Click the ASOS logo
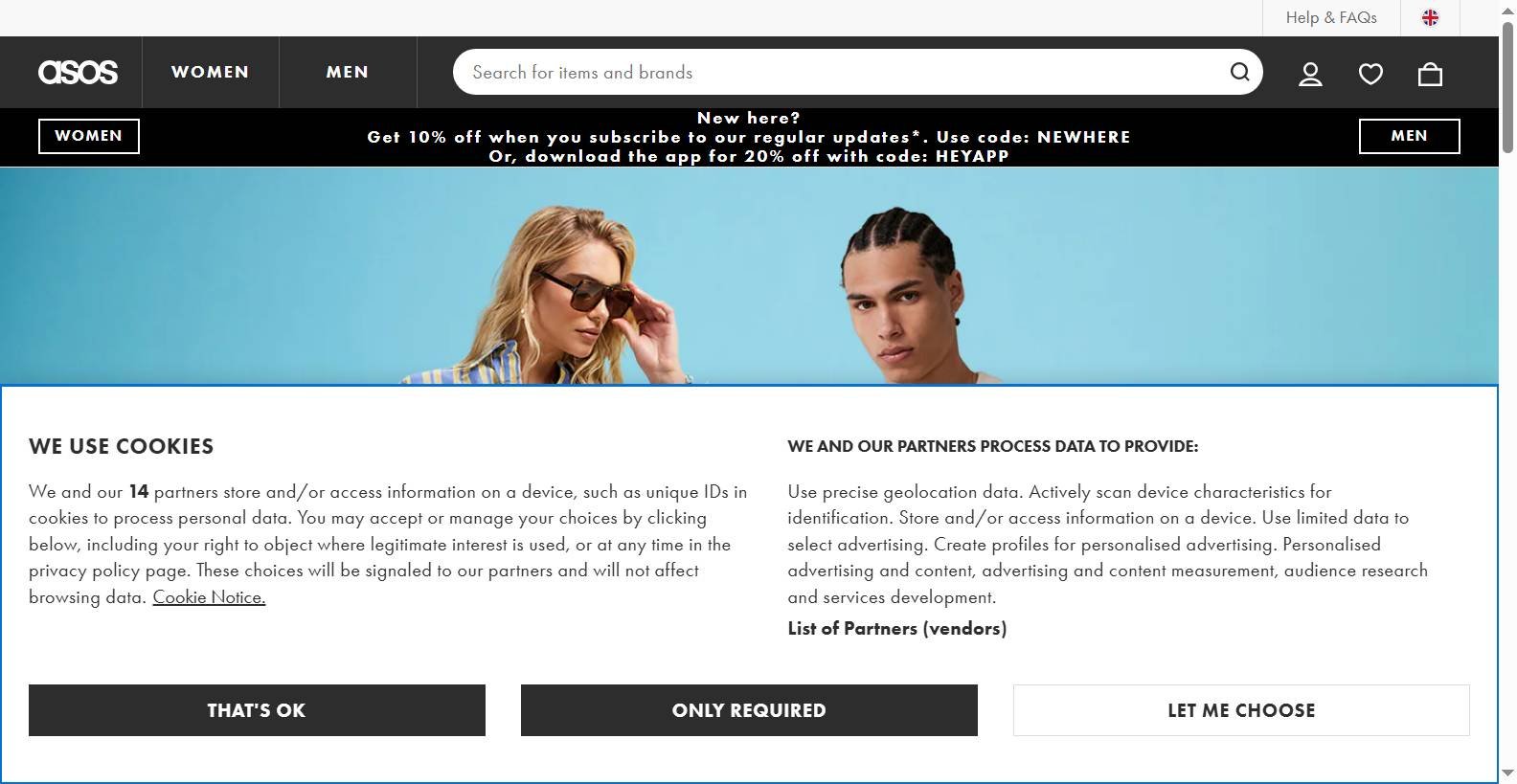The image size is (1517, 784). 78,73
